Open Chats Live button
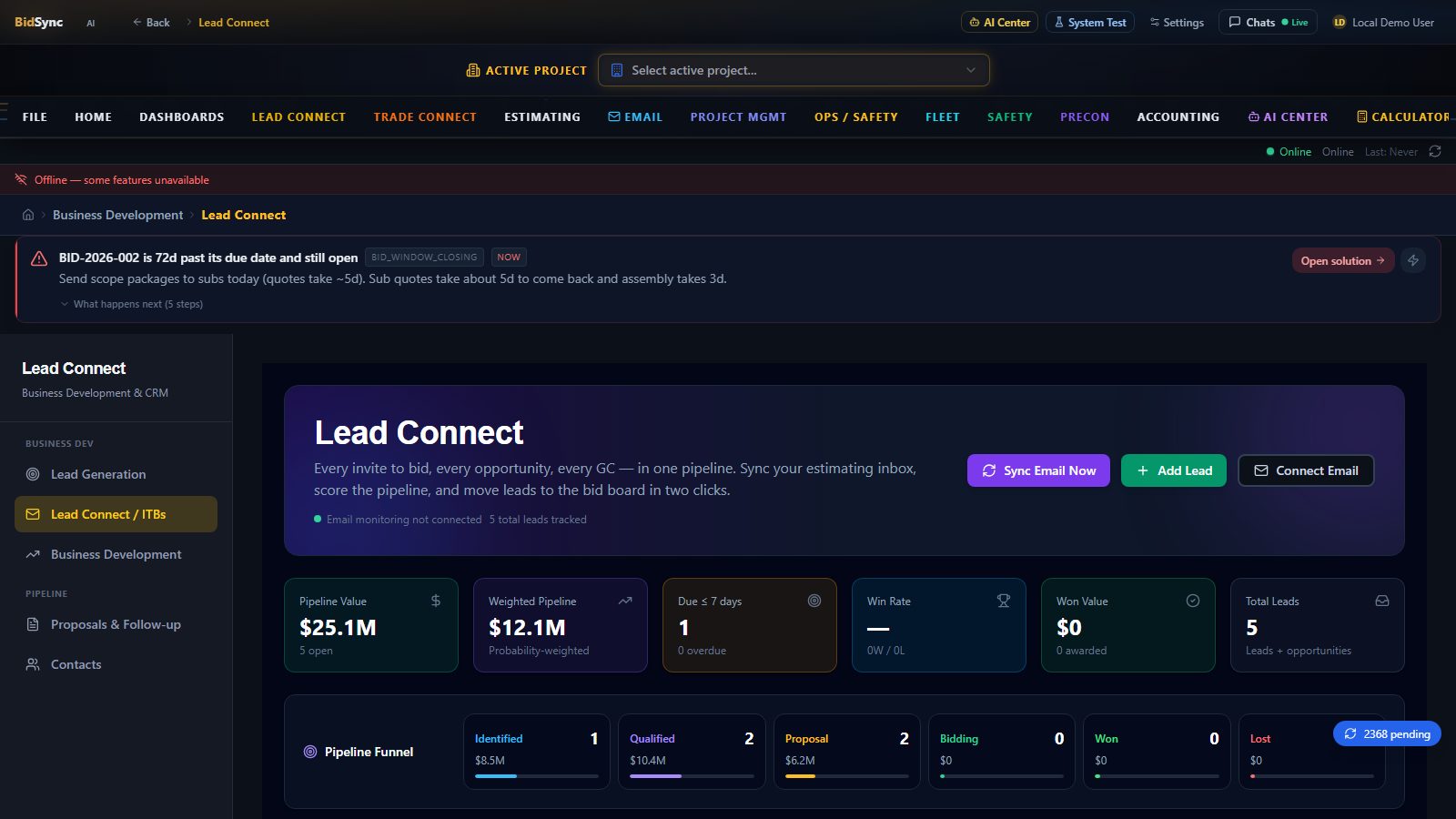The width and height of the screenshot is (1456, 819). (x=1269, y=23)
